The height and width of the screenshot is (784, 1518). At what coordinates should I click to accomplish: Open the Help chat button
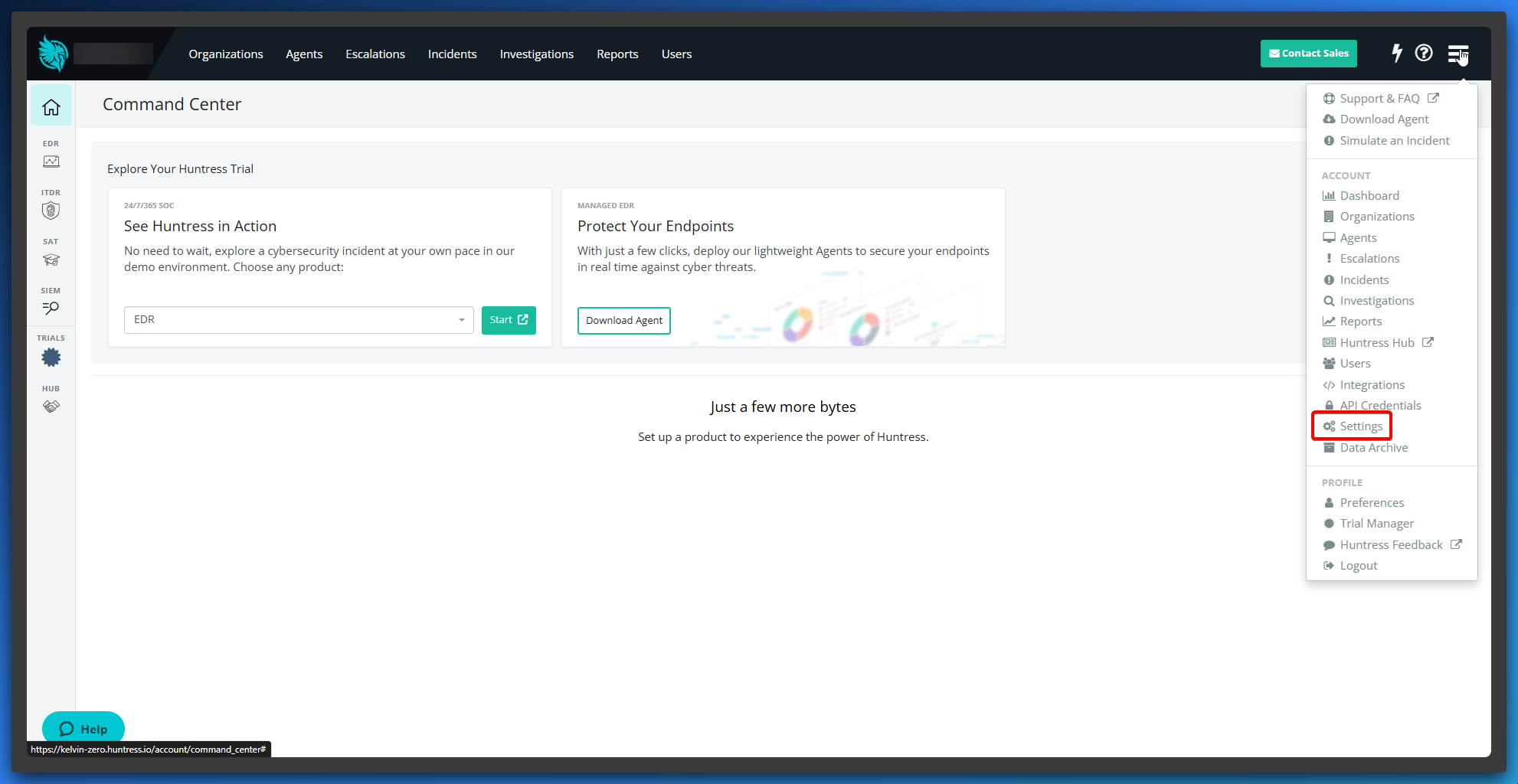(x=83, y=728)
